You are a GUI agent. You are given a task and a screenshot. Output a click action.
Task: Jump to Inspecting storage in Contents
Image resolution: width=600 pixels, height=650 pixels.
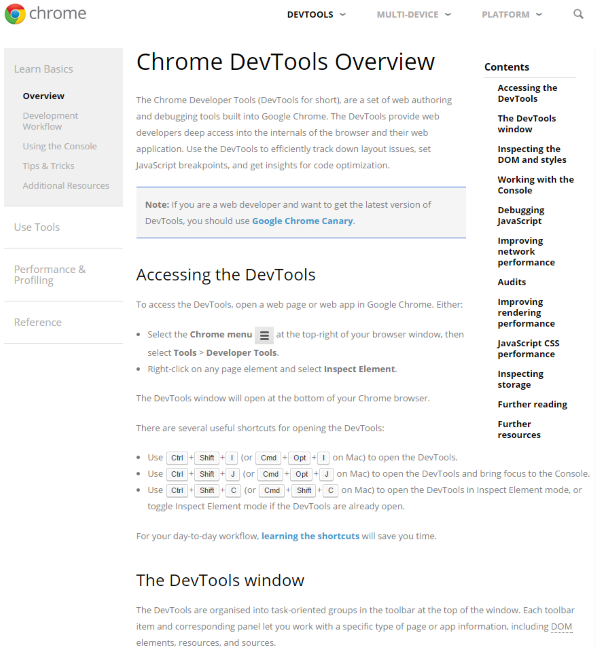pos(520,379)
